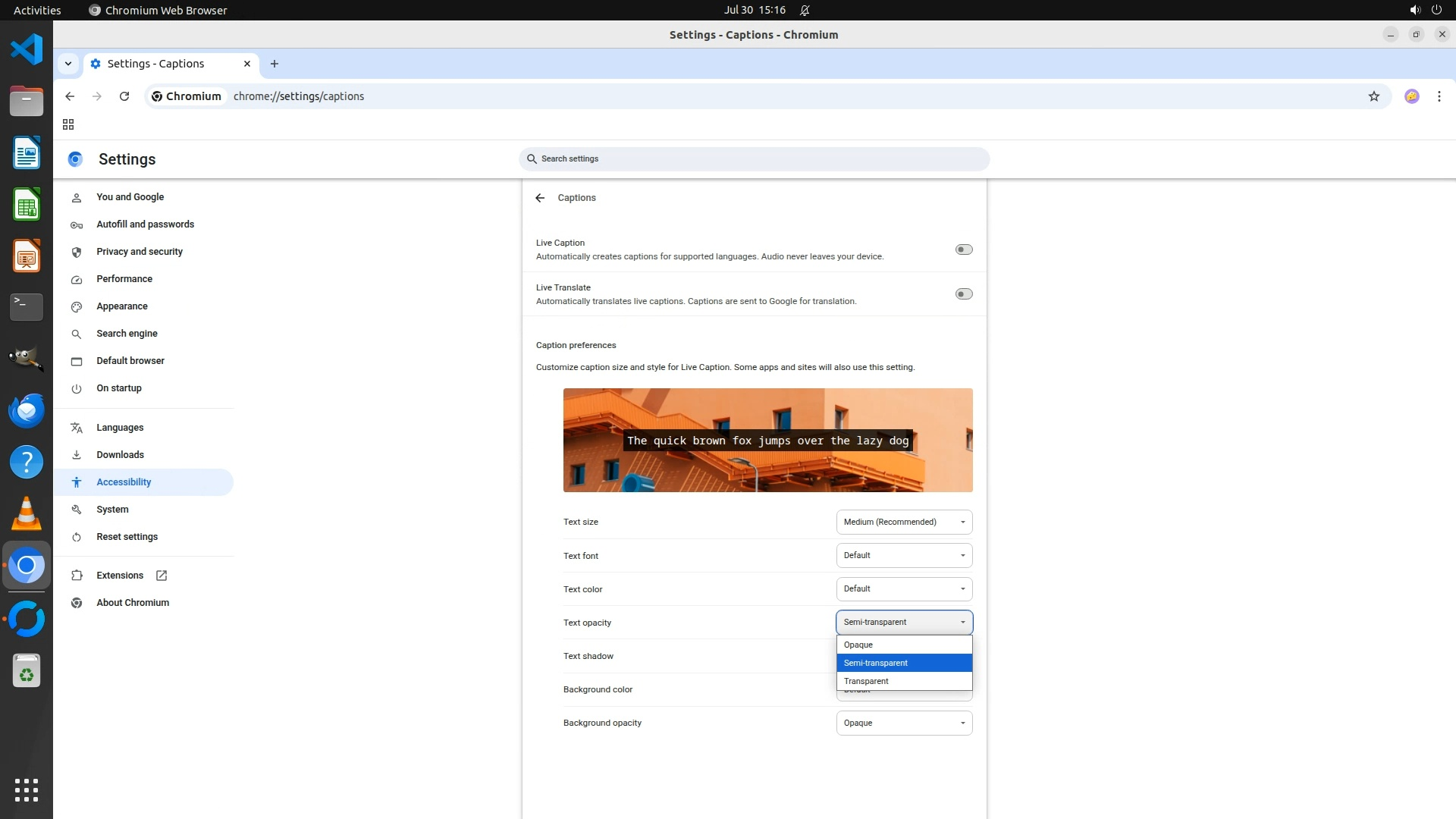The height and width of the screenshot is (819, 1456).
Task: Expand the Text size dropdown
Action: pos(904,522)
